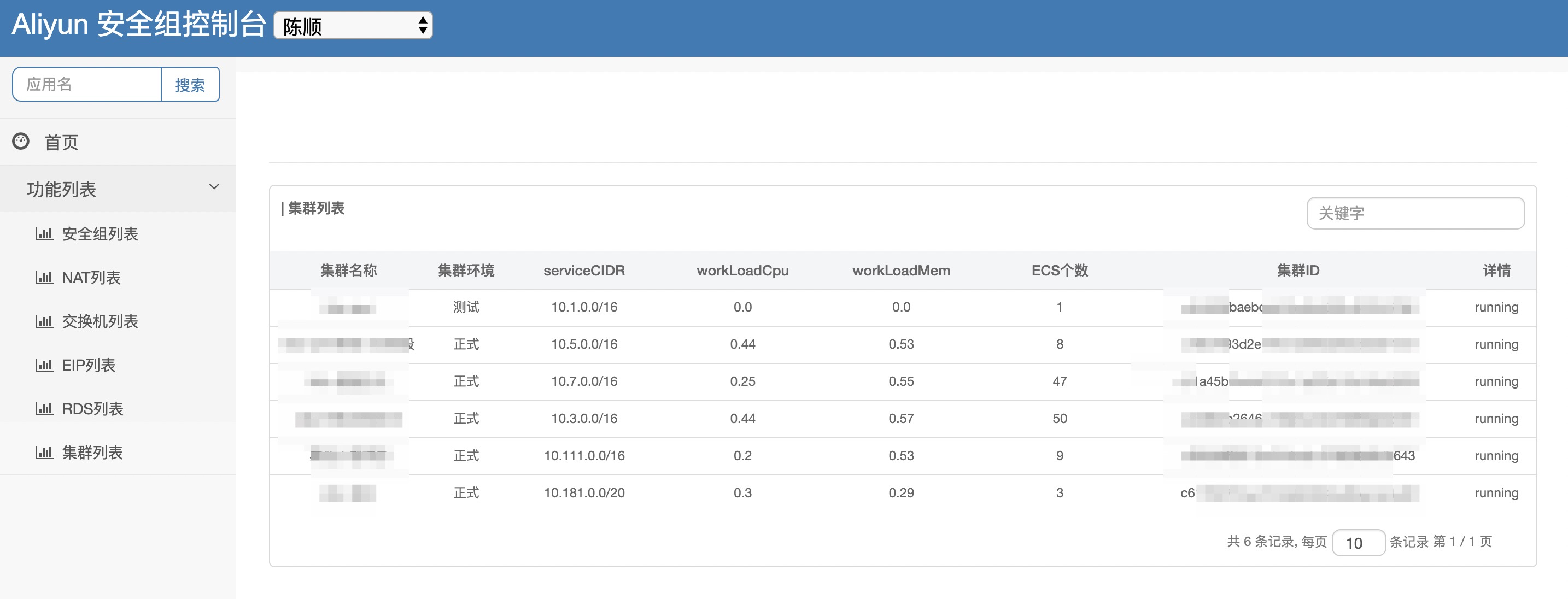The height and width of the screenshot is (599, 1568).
Task: Click the 集群ID column header
Action: pyautogui.click(x=1298, y=271)
